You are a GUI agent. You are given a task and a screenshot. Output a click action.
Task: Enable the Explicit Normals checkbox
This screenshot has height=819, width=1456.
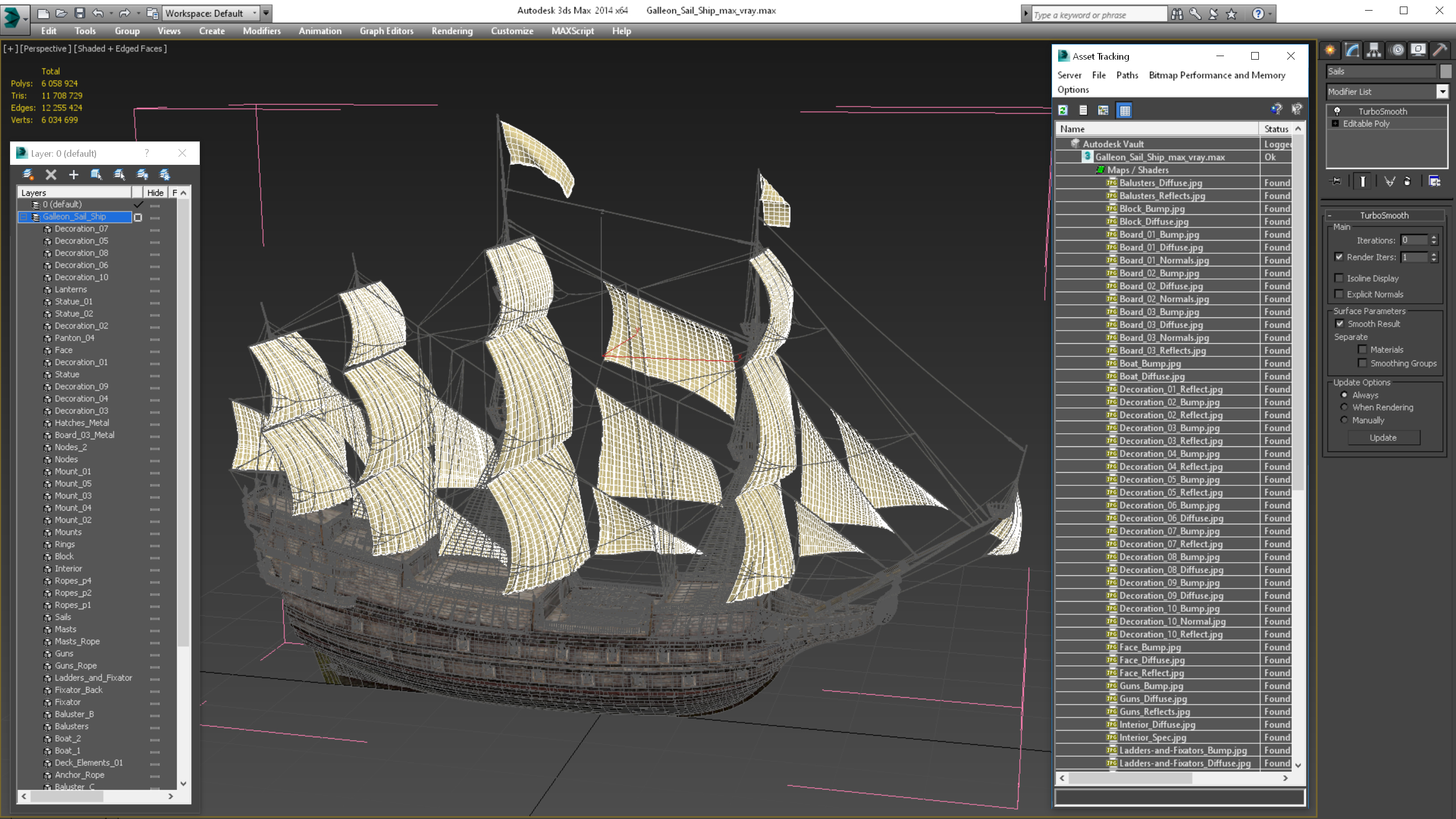click(1338, 294)
